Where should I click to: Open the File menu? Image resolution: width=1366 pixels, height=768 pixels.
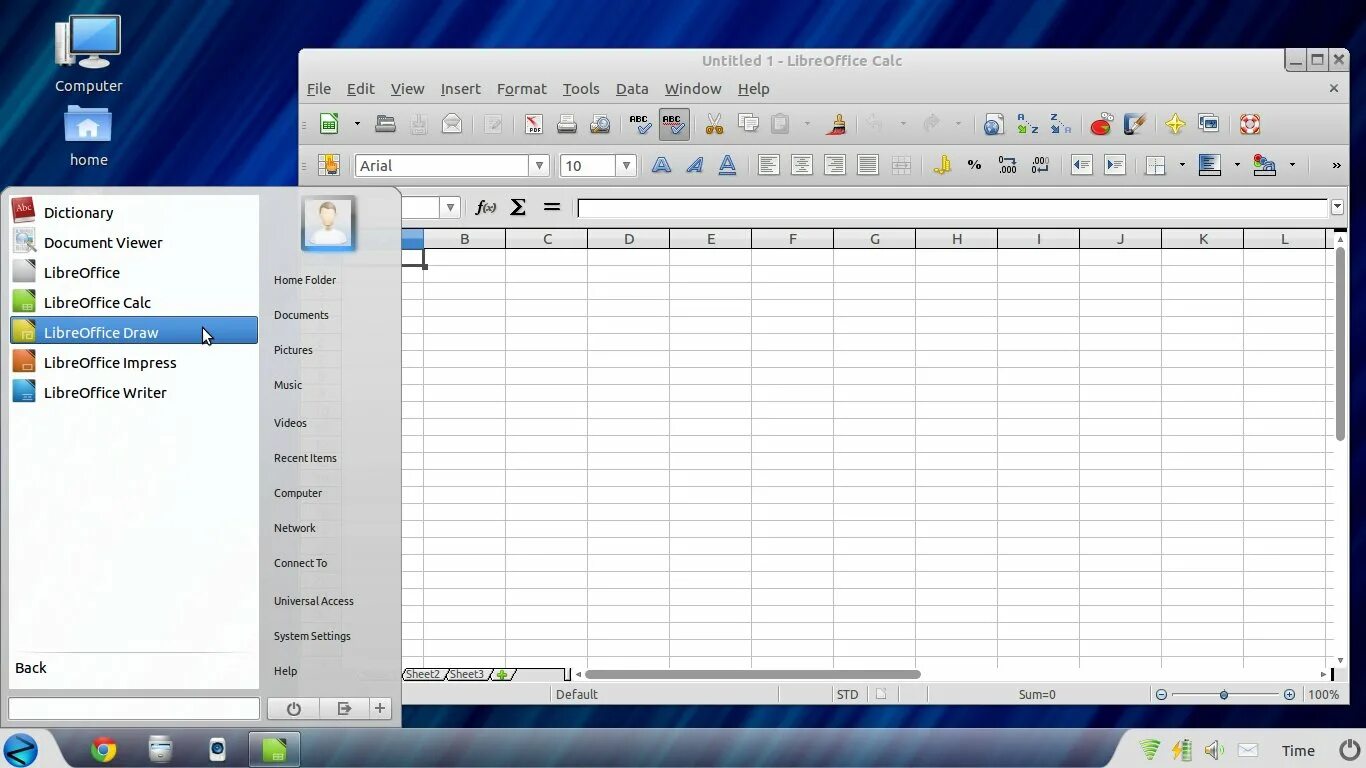tap(318, 88)
